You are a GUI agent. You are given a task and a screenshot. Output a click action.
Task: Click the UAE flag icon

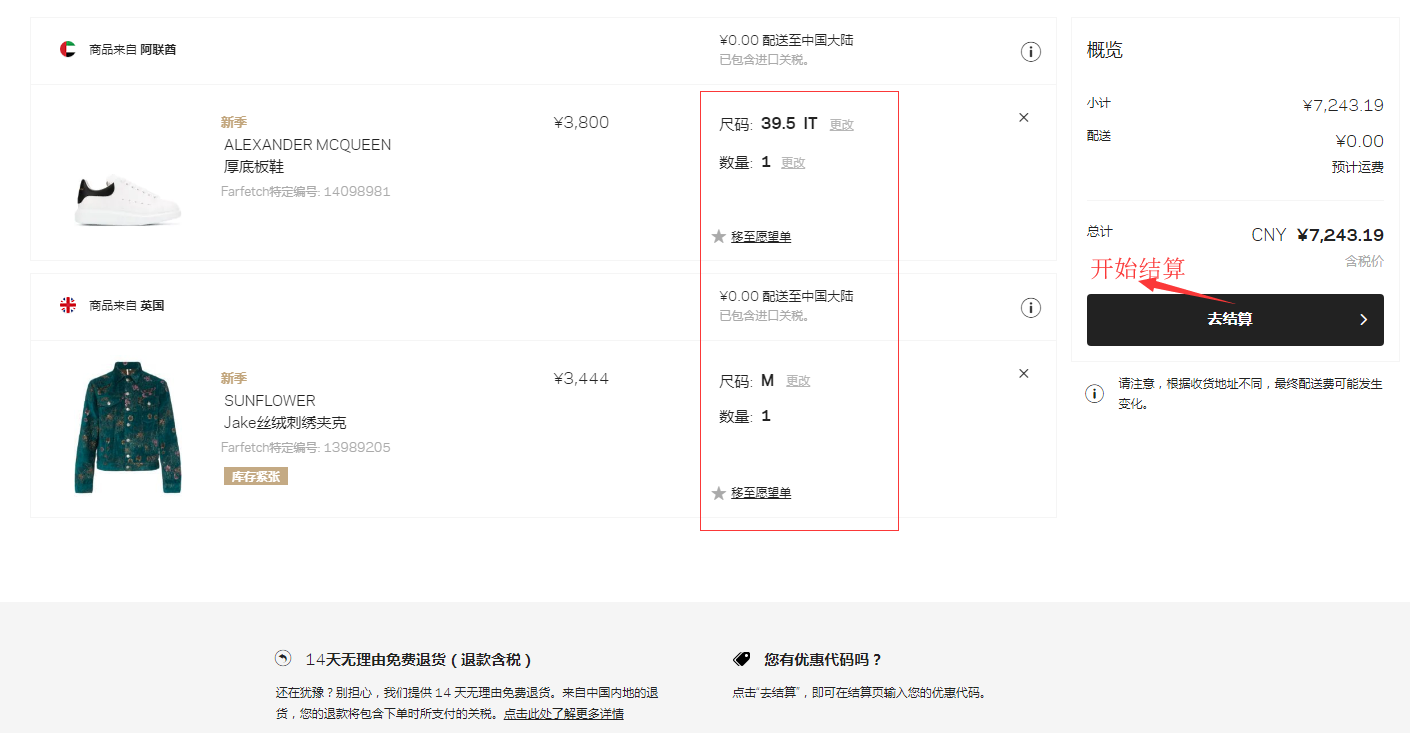point(68,49)
